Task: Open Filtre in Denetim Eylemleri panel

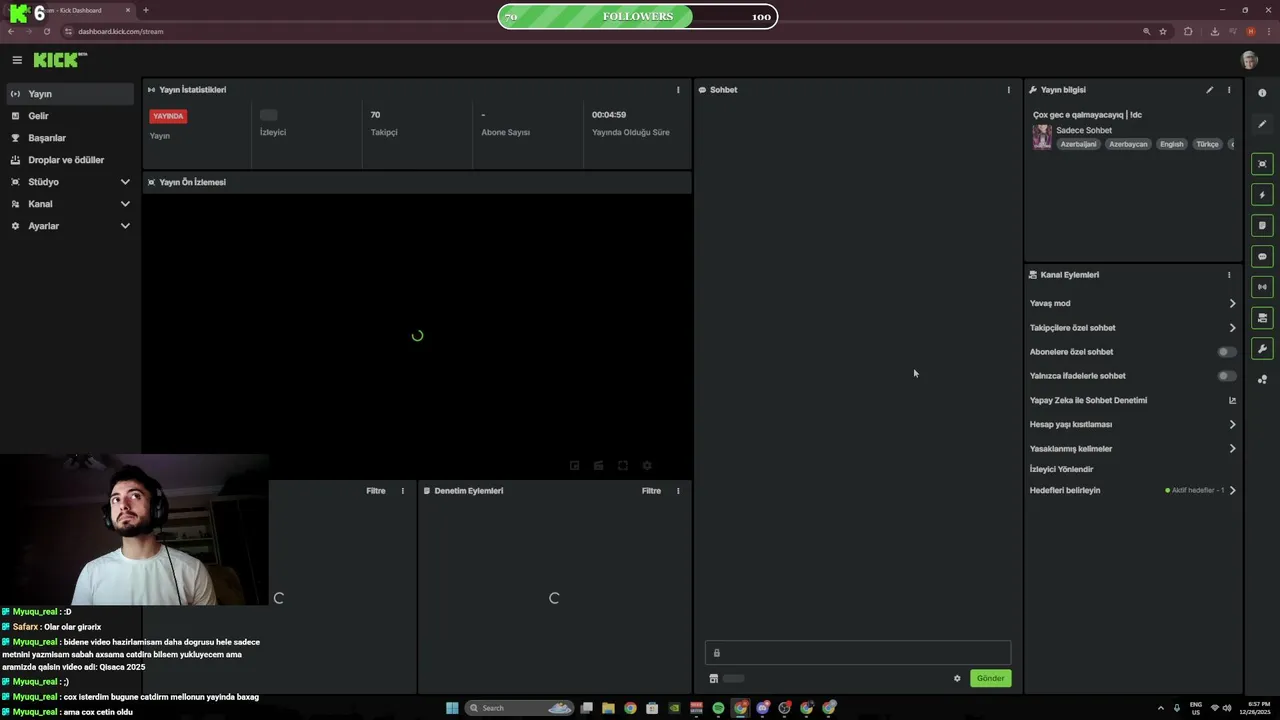Action: (x=651, y=491)
